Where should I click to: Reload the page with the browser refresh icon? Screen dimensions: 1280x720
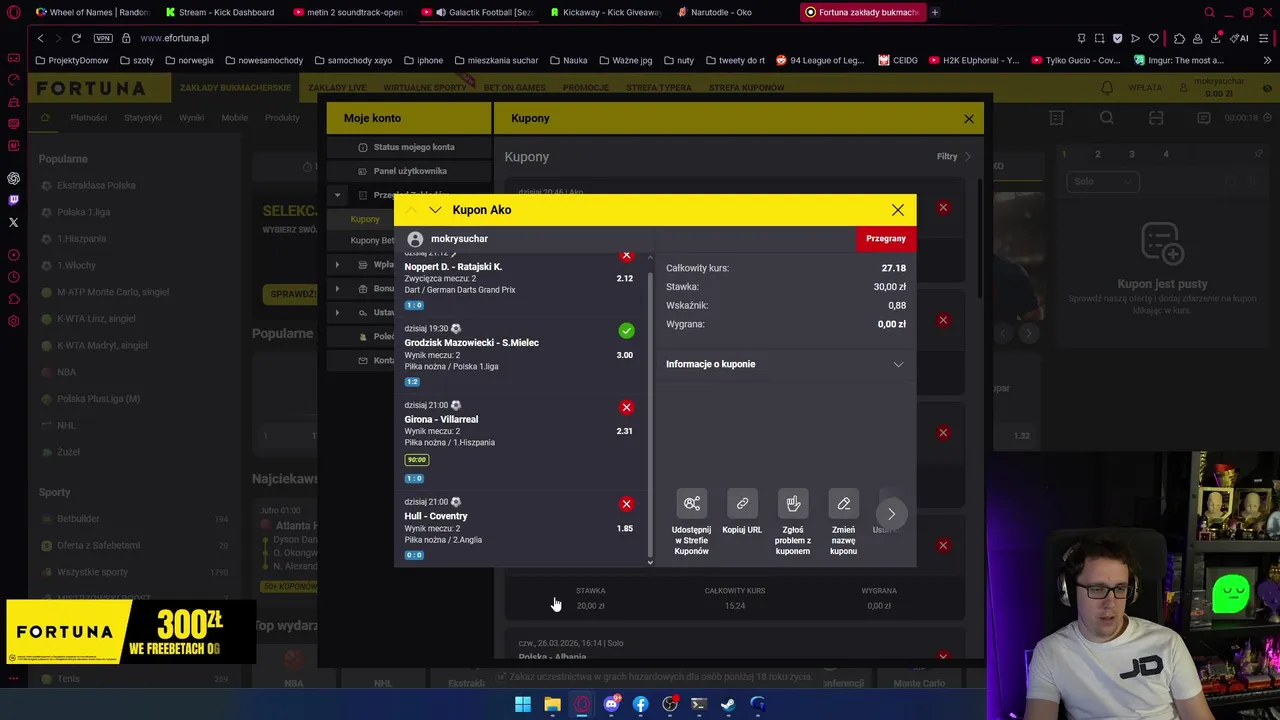point(76,38)
